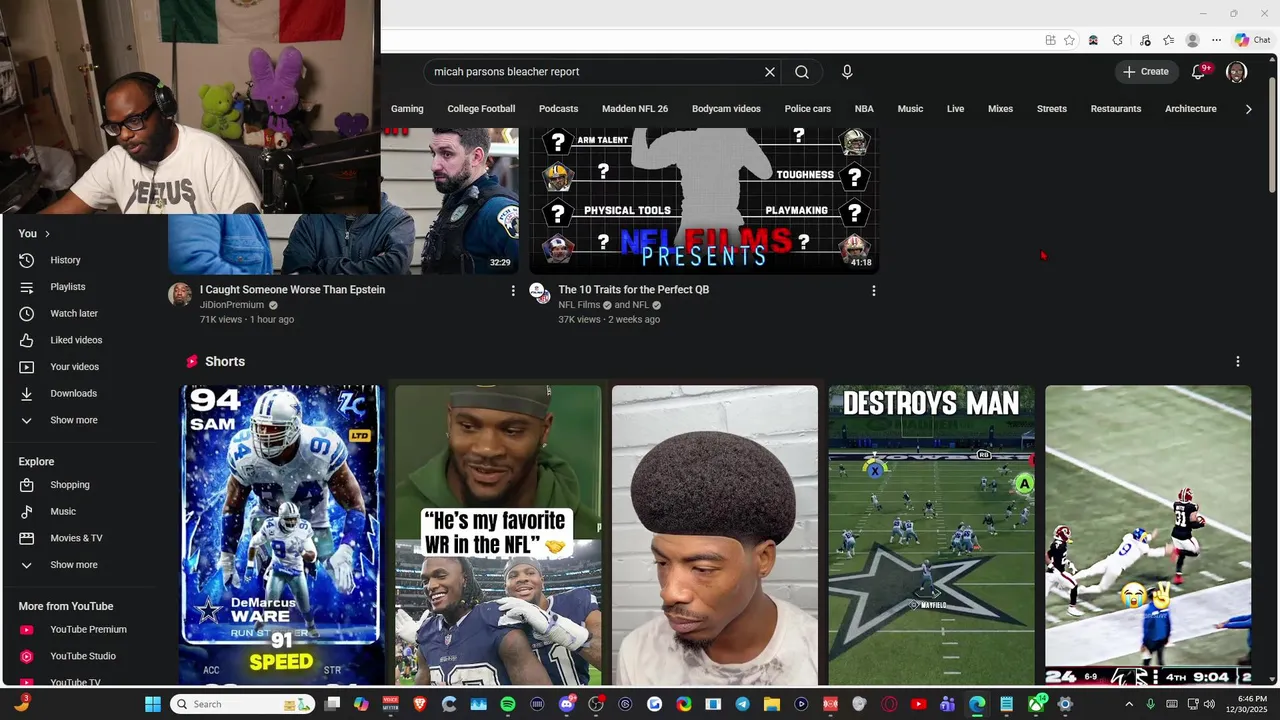This screenshot has width=1280, height=720.
Task: Open options menu for the Epstein video
Action: (513, 291)
